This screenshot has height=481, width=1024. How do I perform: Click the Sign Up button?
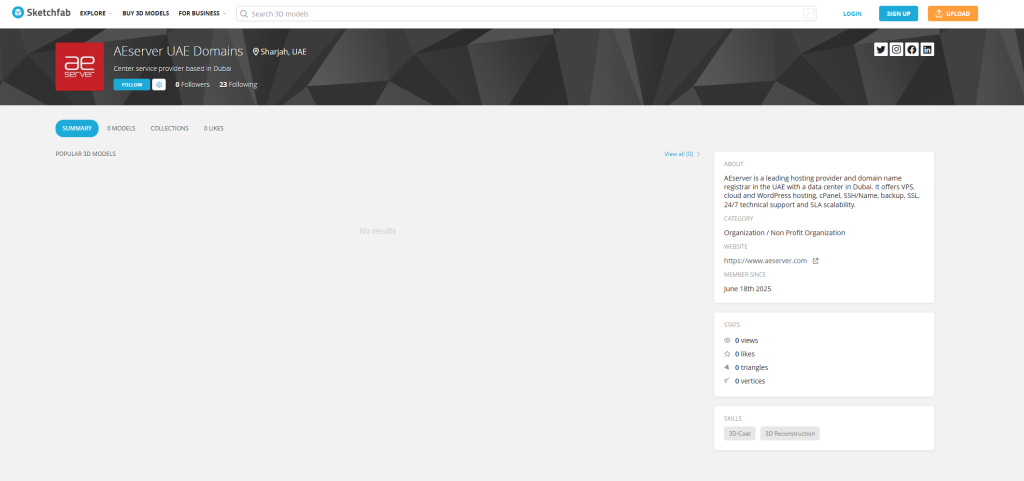point(899,14)
